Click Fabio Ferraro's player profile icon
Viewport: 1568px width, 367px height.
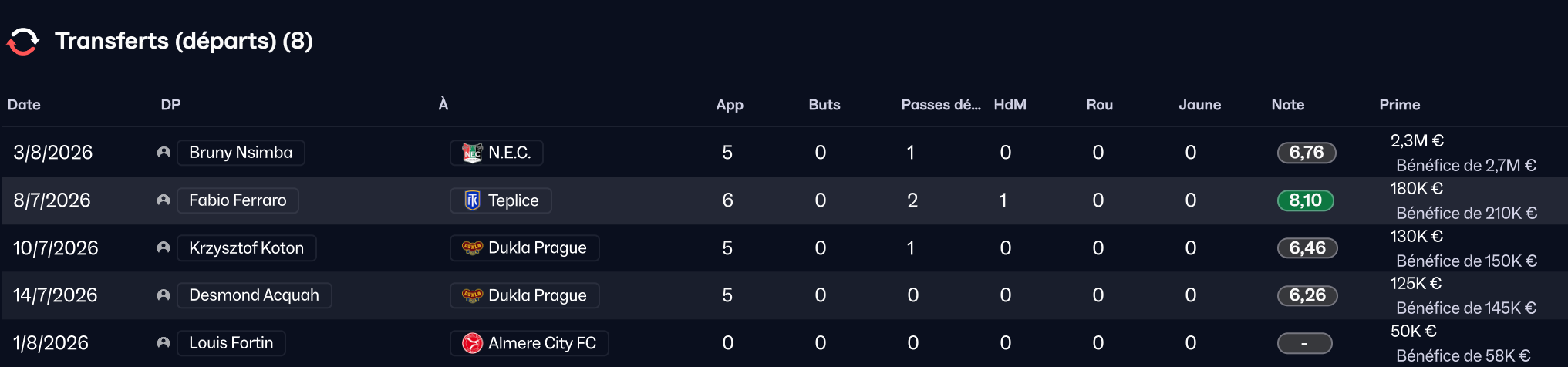pyautogui.click(x=164, y=200)
